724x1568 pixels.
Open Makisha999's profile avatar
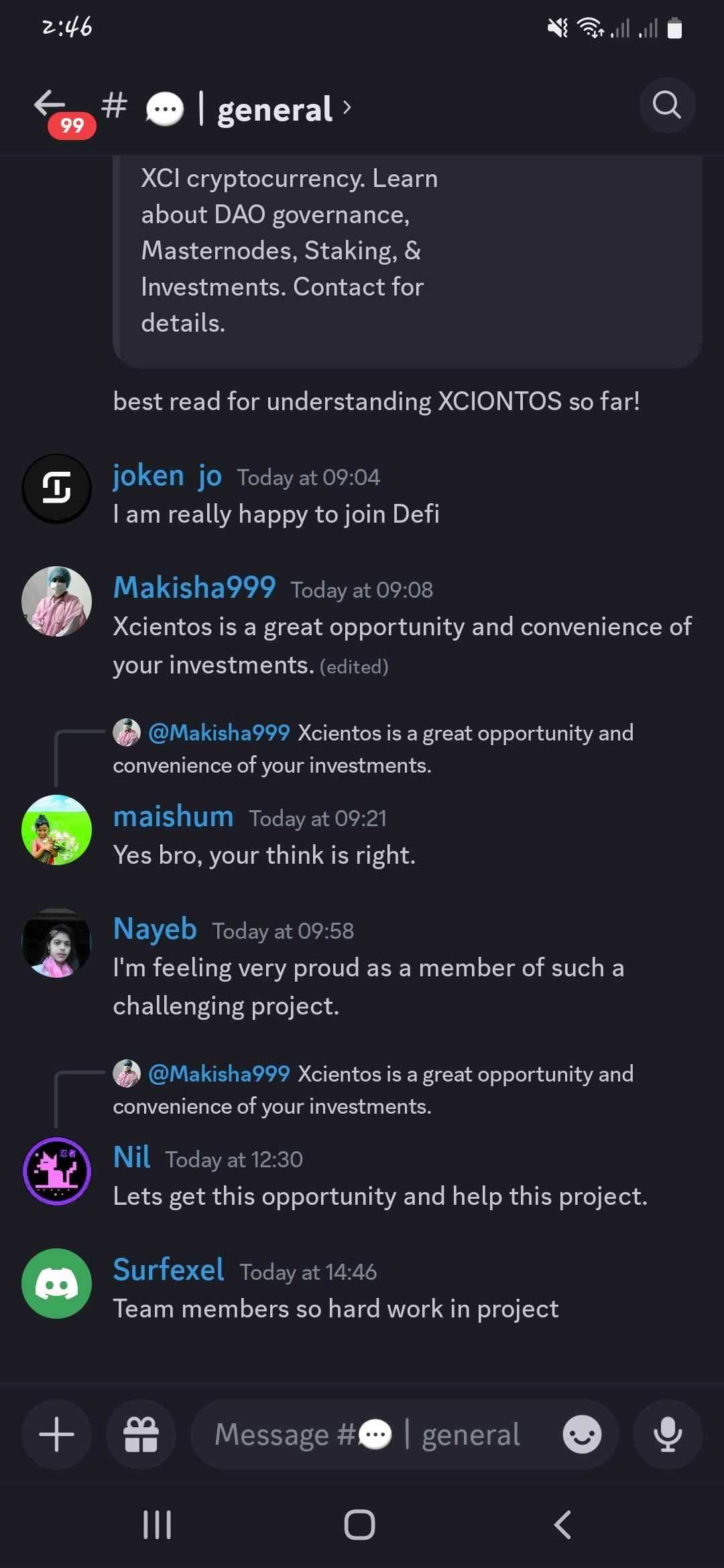[57, 601]
